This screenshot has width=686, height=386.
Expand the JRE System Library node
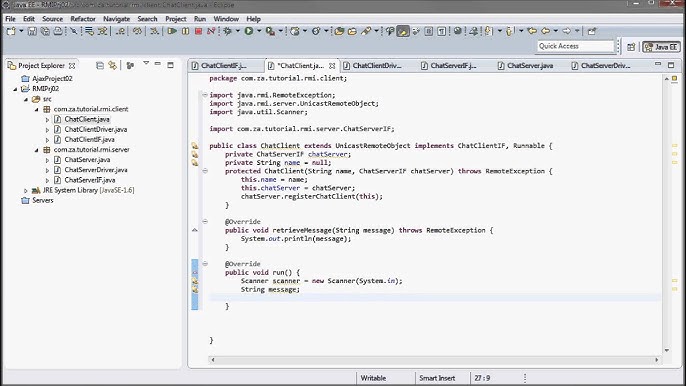26,190
